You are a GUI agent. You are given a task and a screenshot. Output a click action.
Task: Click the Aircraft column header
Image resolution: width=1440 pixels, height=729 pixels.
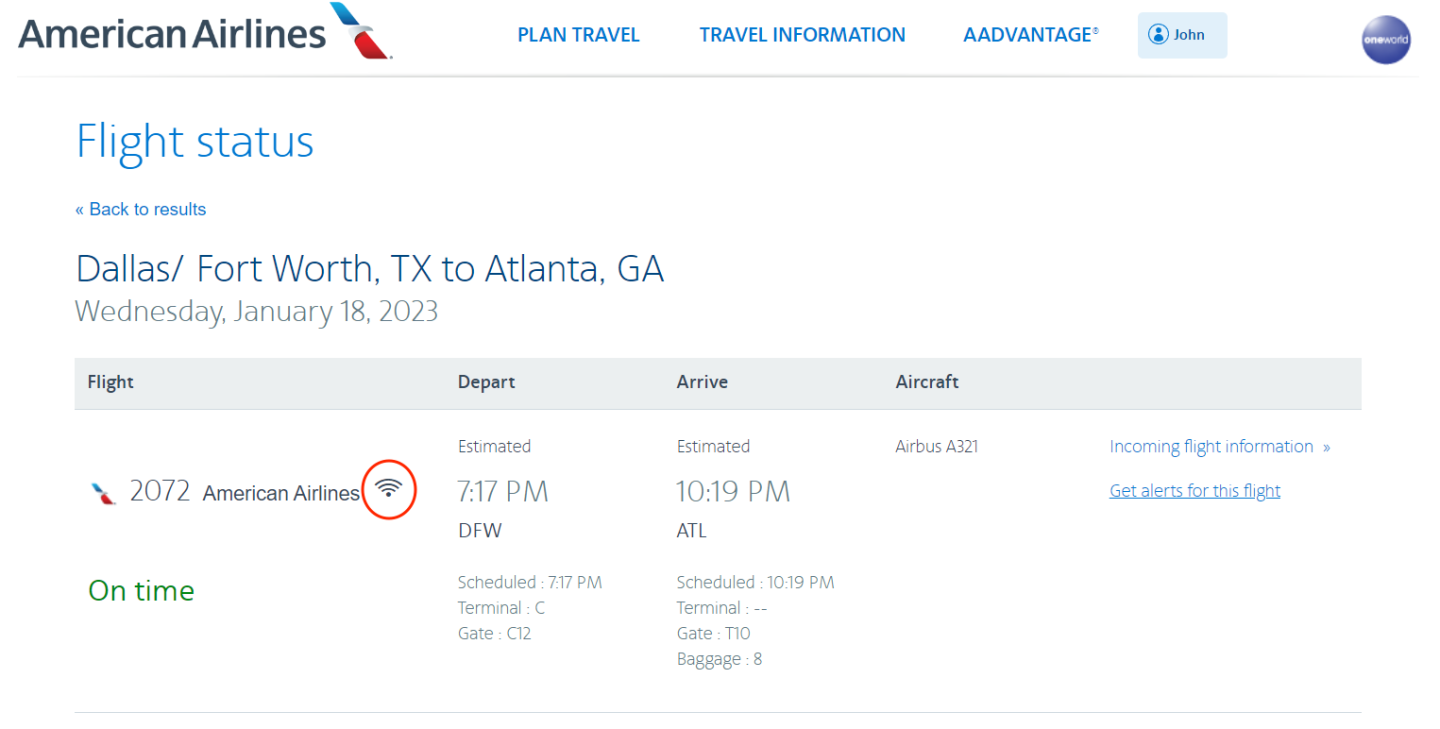point(927,382)
